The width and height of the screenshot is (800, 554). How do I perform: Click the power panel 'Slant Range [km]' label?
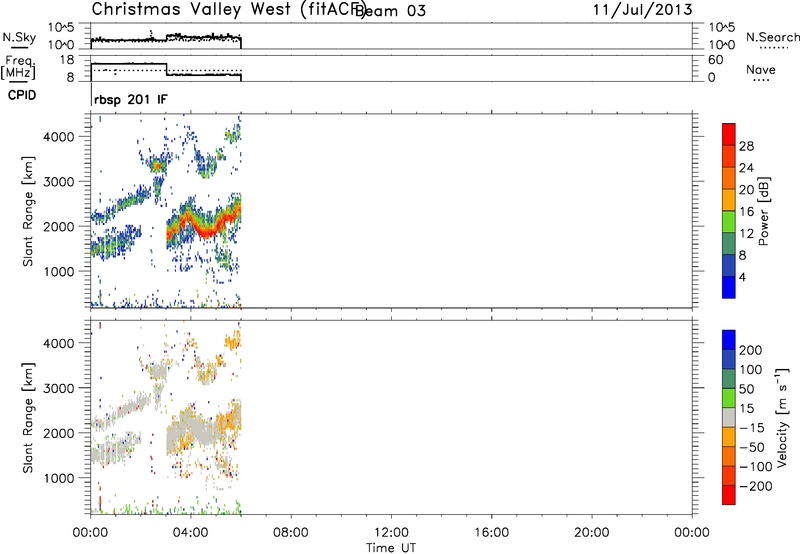click(28, 211)
